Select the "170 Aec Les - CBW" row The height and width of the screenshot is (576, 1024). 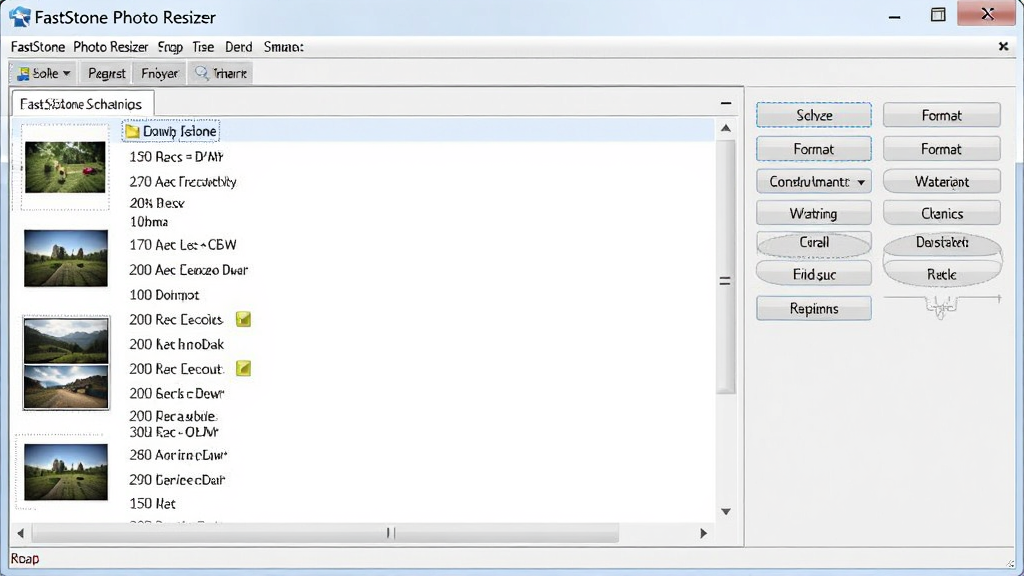[182, 245]
